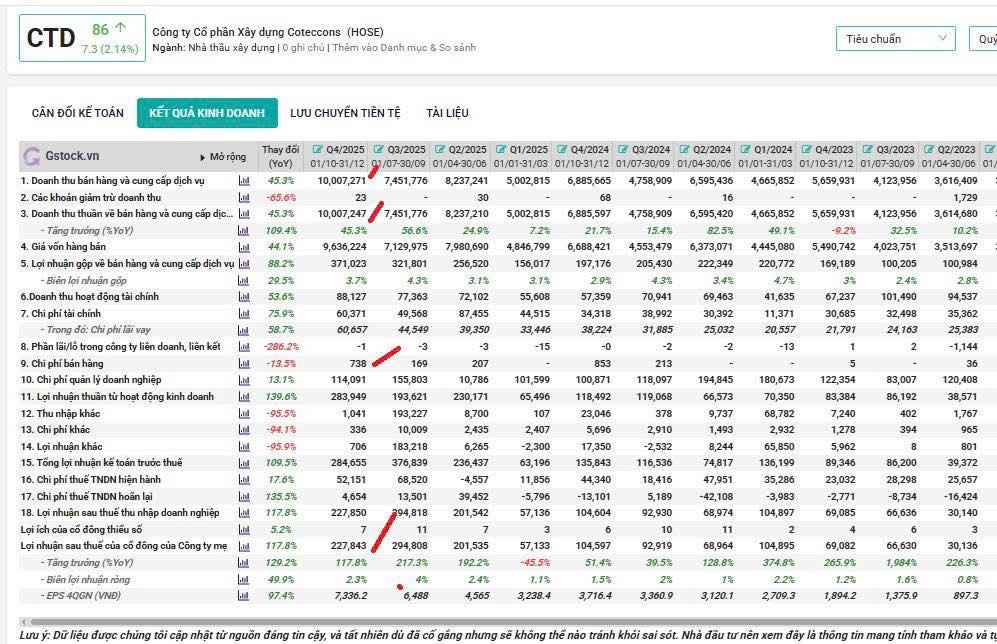
Task: Open chart icon for Chi phí tài chính row
Action: point(244,313)
